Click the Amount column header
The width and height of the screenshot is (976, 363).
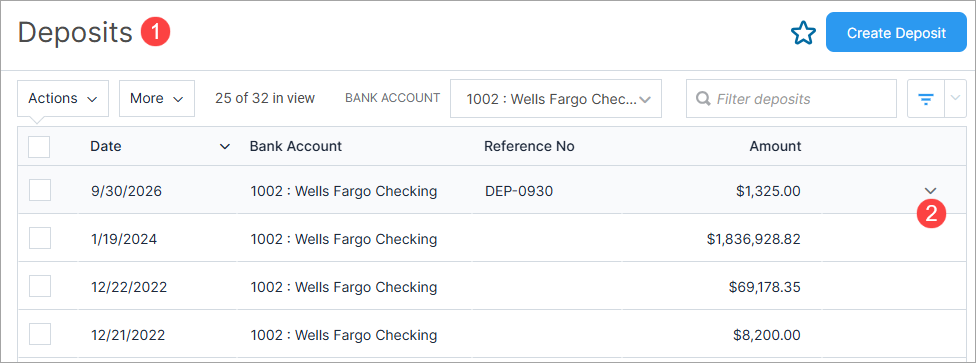tap(775, 146)
